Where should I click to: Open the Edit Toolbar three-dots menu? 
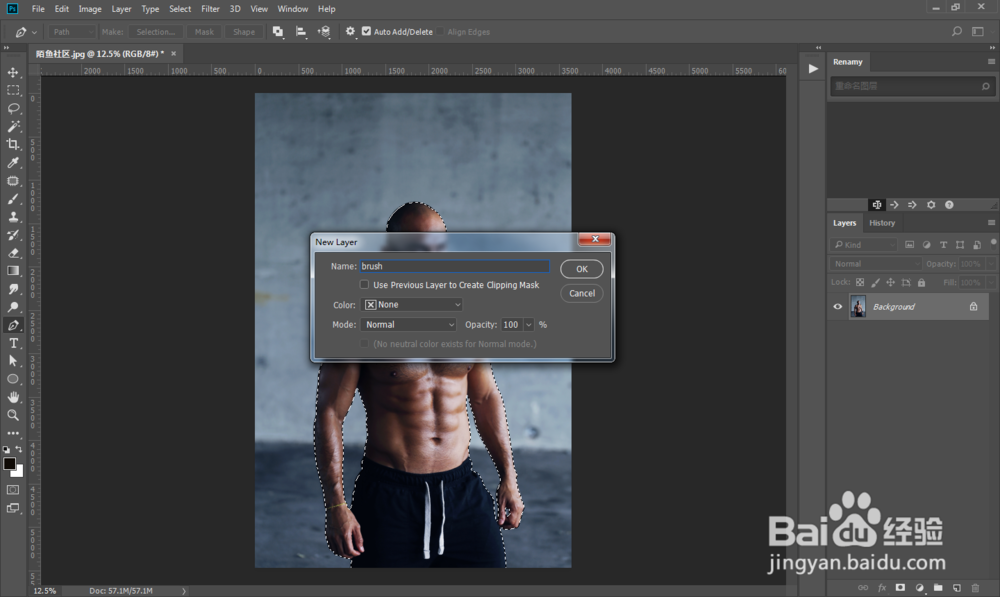click(x=13, y=433)
